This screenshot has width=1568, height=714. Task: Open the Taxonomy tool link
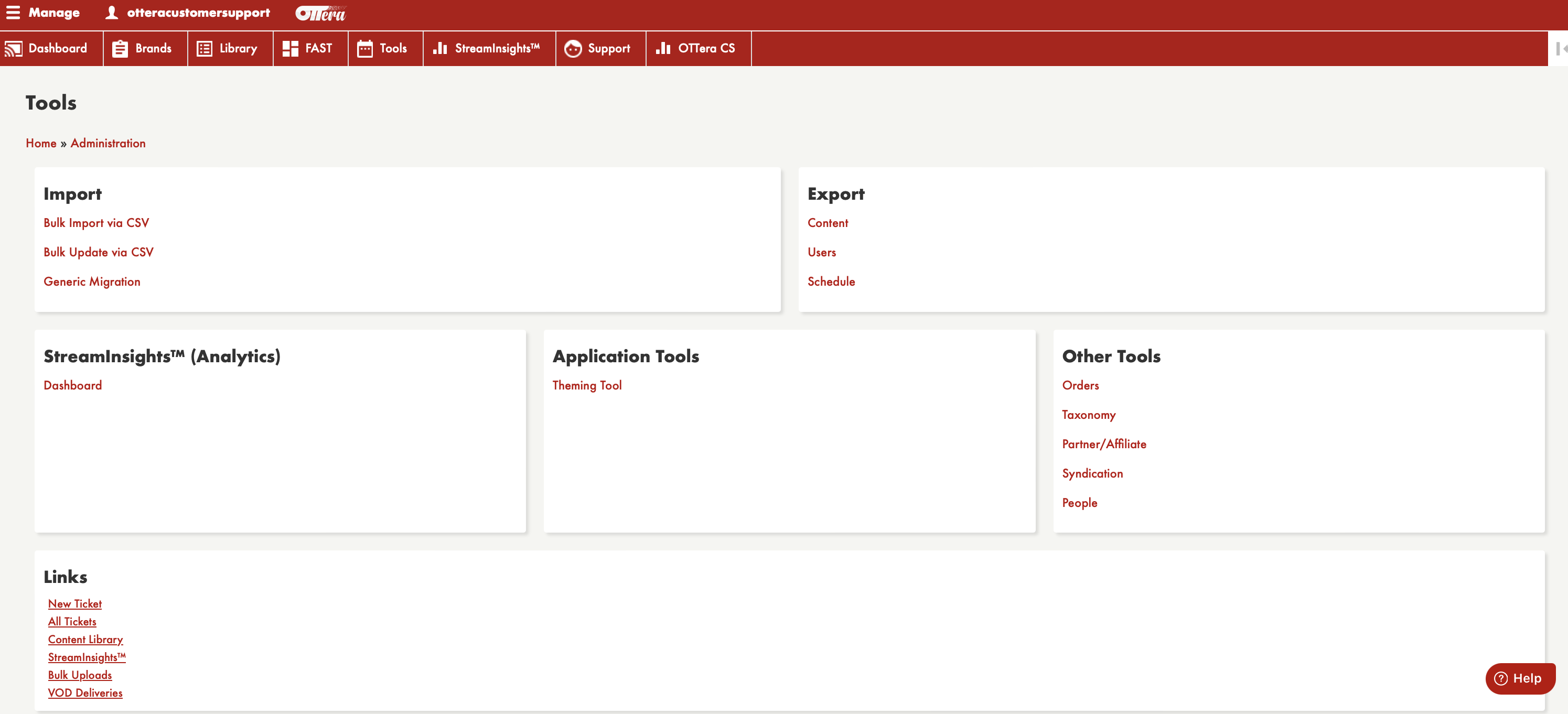pos(1088,415)
